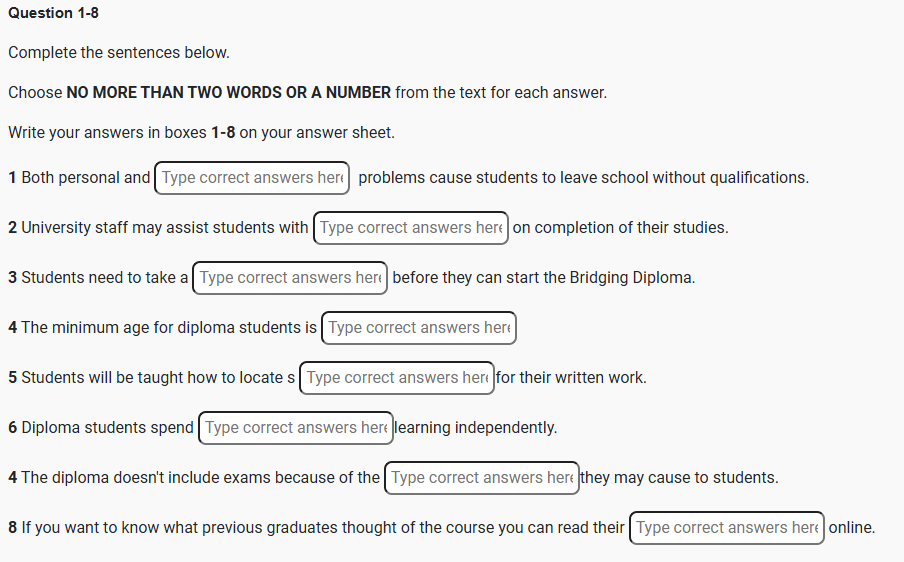The height and width of the screenshot is (562, 904).
Task: Focus the blank after "assist students with"
Action: tap(410, 228)
